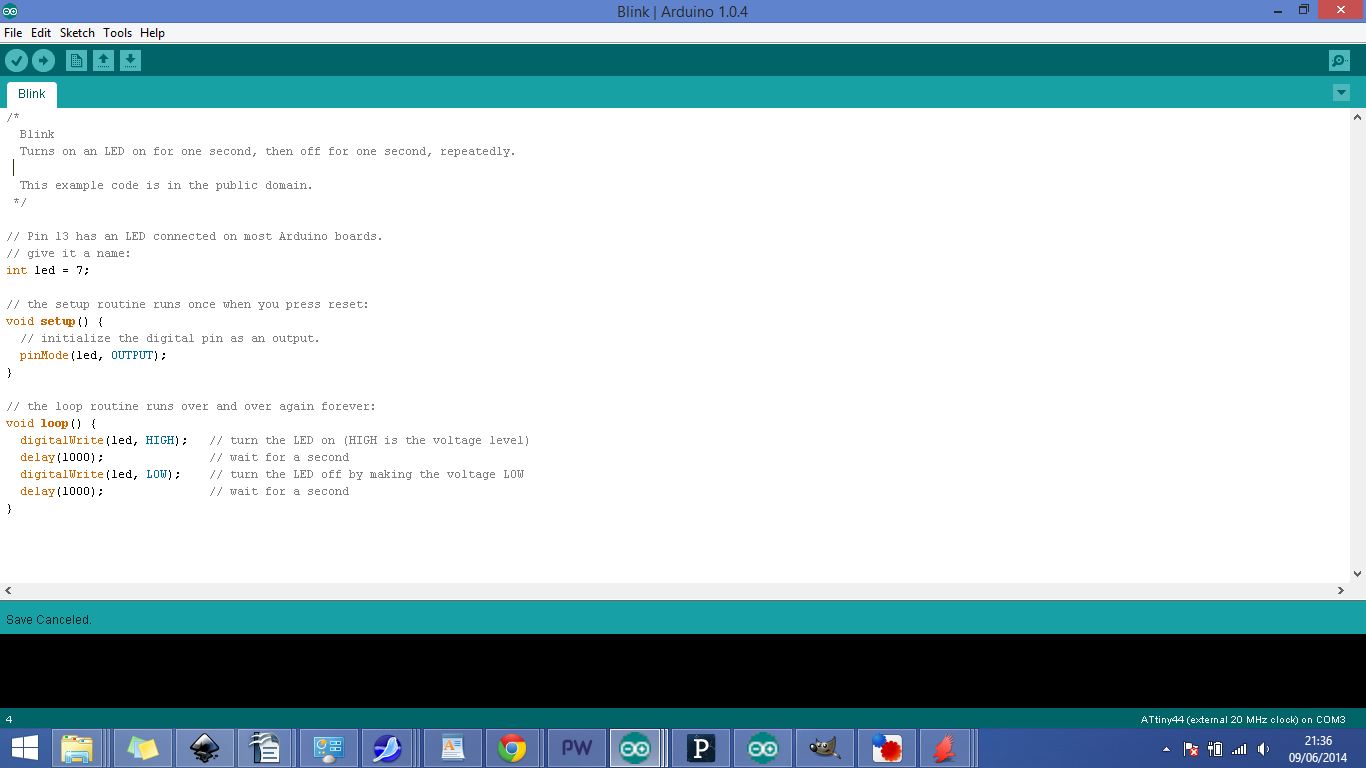Image resolution: width=1366 pixels, height=768 pixels.
Task: Open Google Chrome from the taskbar
Action: click(x=513, y=748)
